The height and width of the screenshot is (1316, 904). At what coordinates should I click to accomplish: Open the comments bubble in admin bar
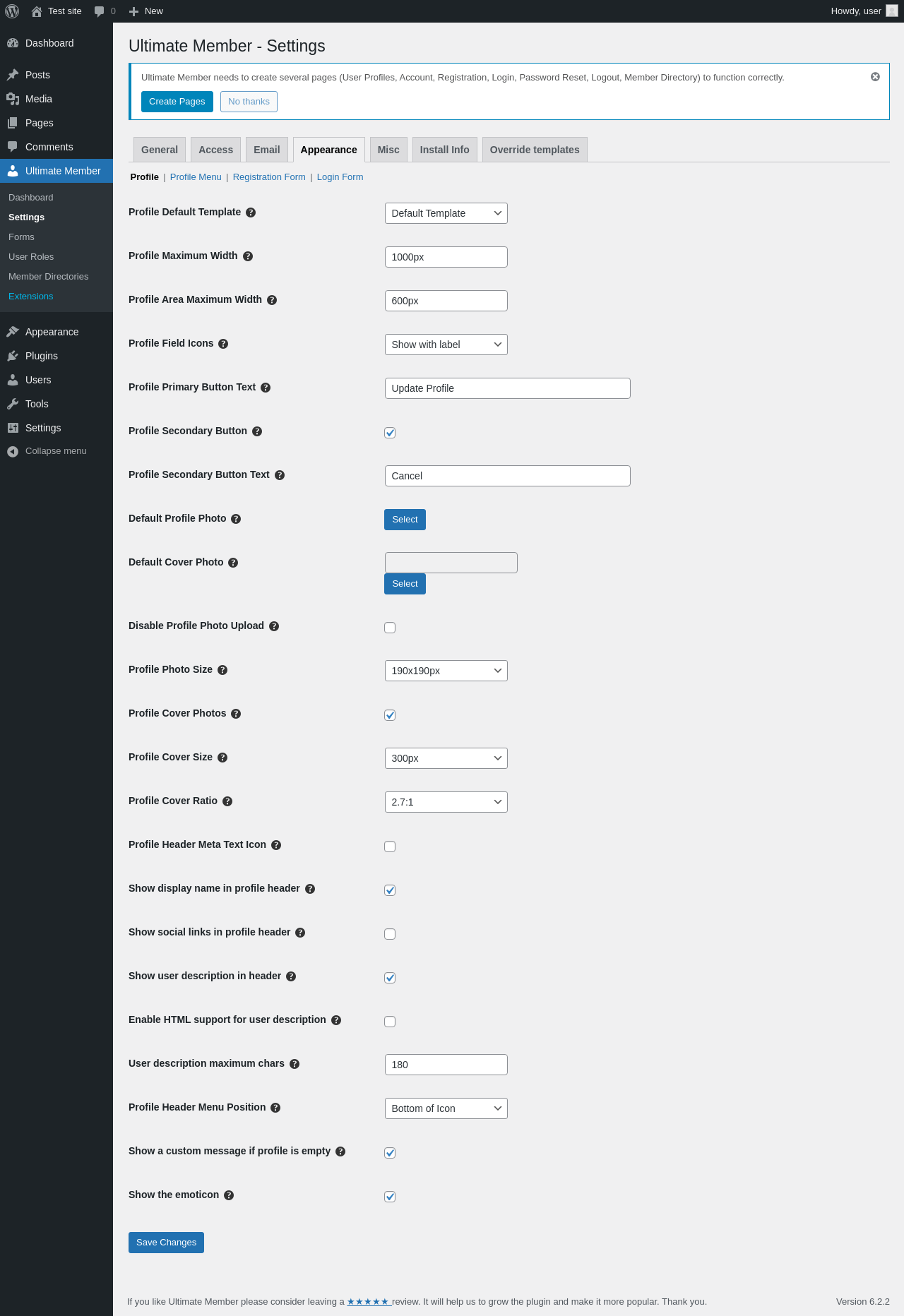tap(105, 11)
